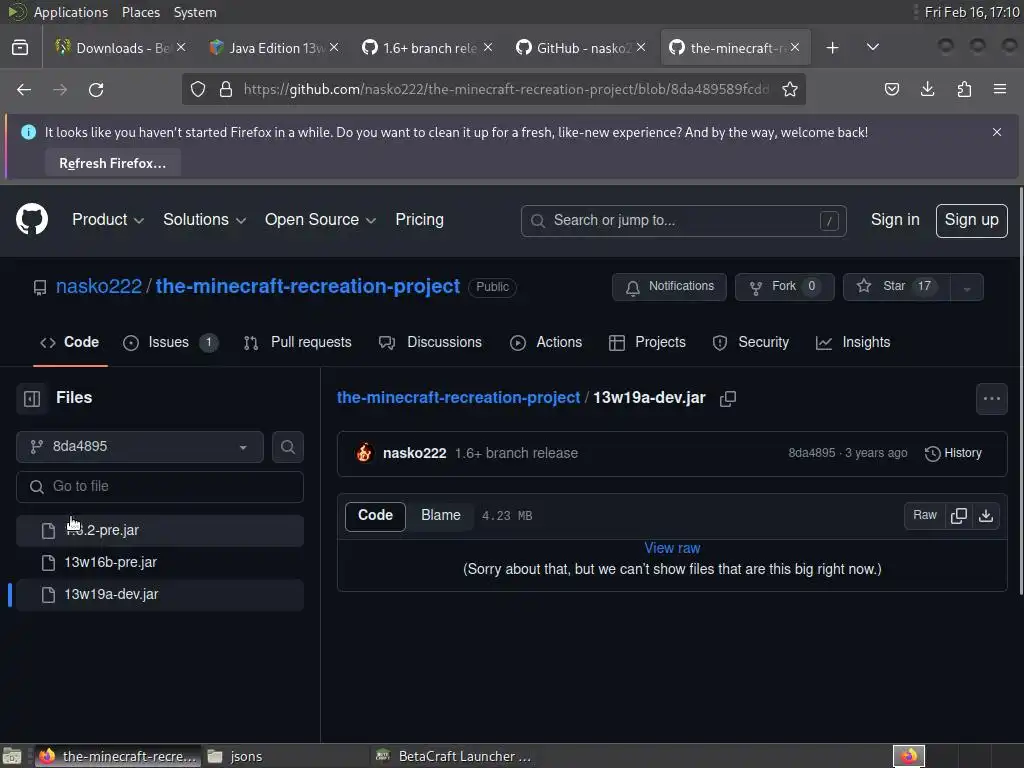This screenshot has height=768, width=1024.
Task: Open the Pull requests tab
Action: (x=298, y=342)
